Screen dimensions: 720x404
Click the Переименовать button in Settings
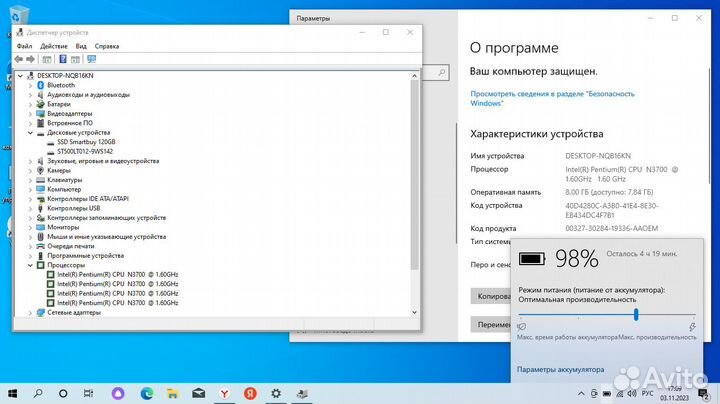click(490, 325)
